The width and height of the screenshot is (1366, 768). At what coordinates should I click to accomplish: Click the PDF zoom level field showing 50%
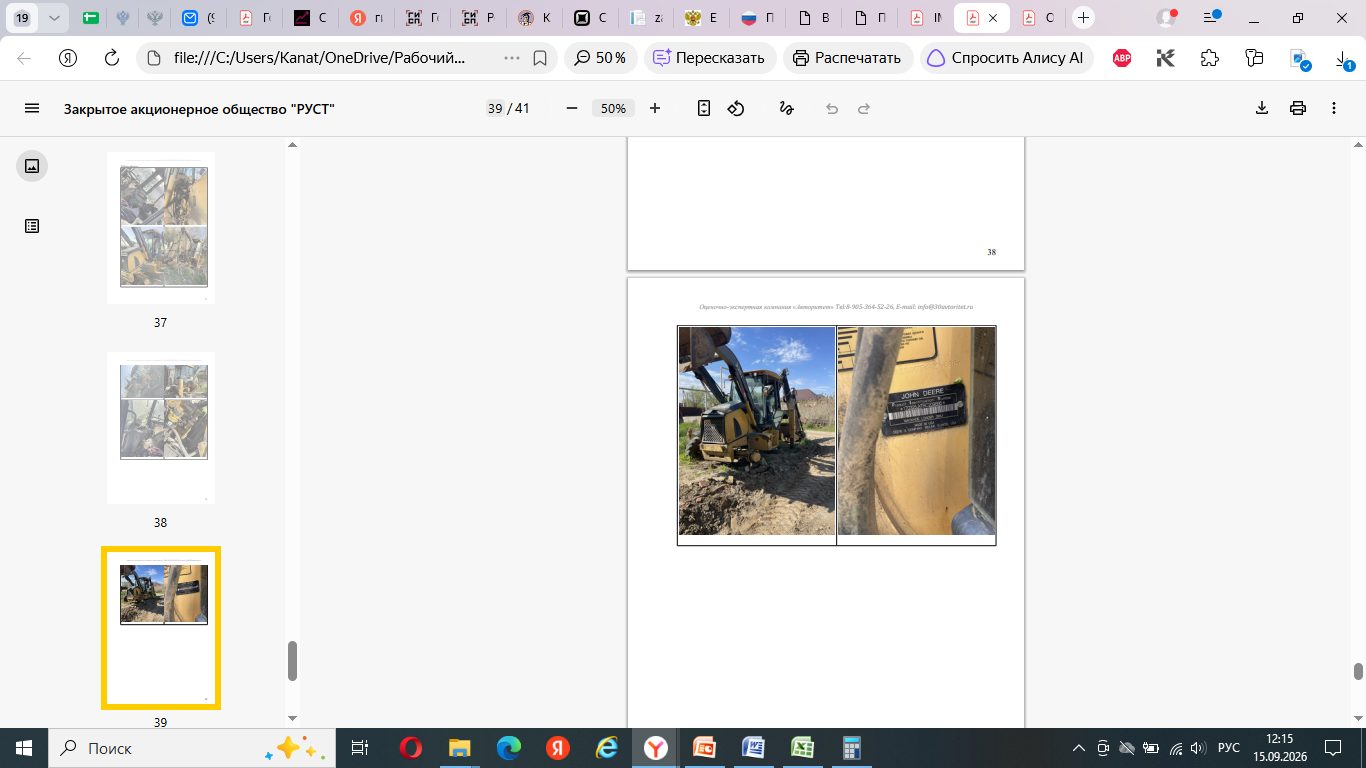tap(613, 108)
